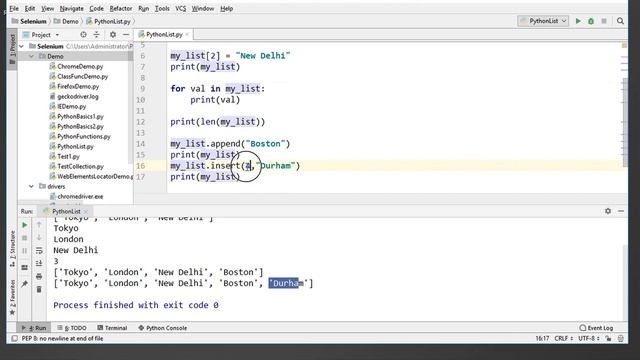Collapse the Selenium project root
Screen dimensions: 640x360
click(x=22, y=46)
